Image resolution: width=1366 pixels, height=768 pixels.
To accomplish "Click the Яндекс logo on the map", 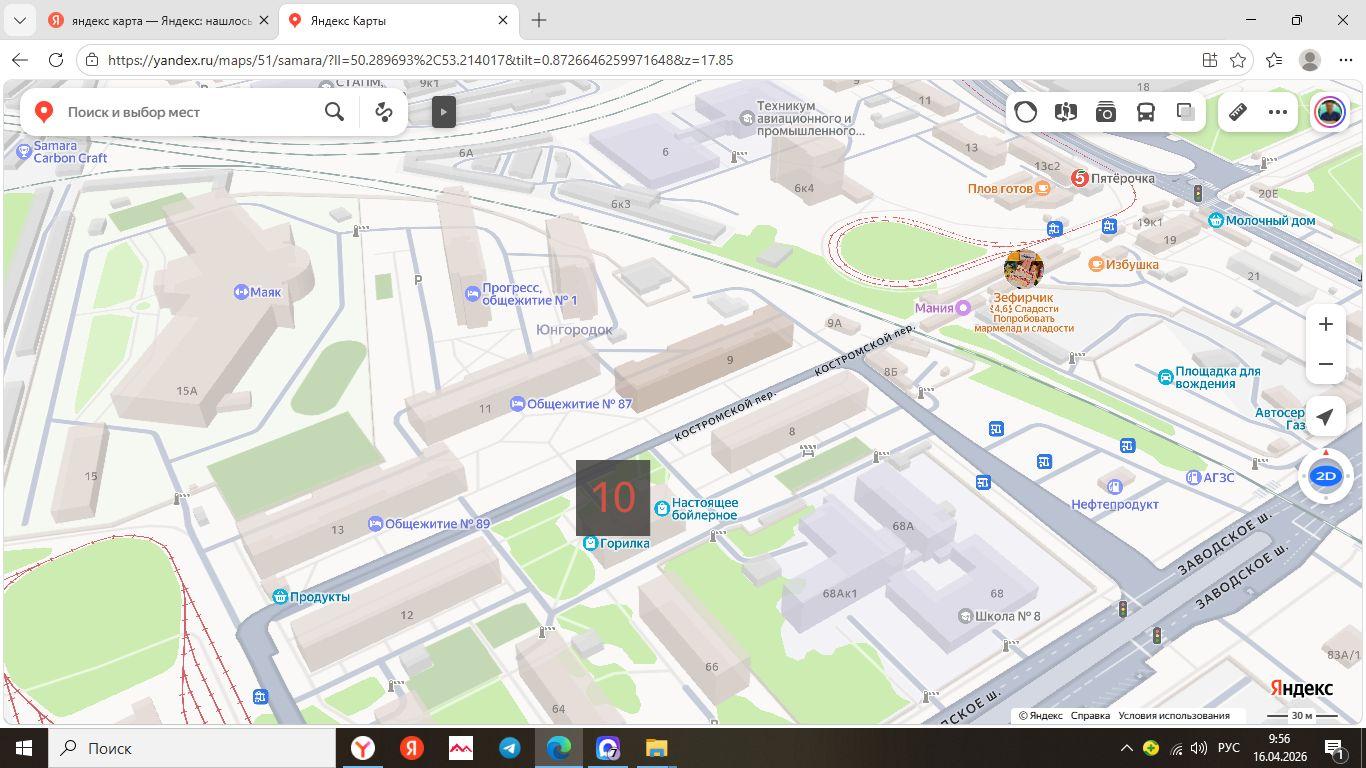I will pyautogui.click(x=1301, y=688).
